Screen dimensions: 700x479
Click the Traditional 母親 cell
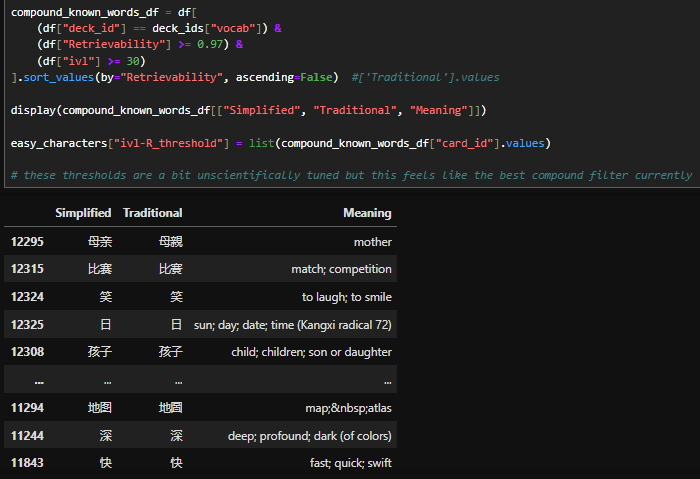tap(170, 242)
